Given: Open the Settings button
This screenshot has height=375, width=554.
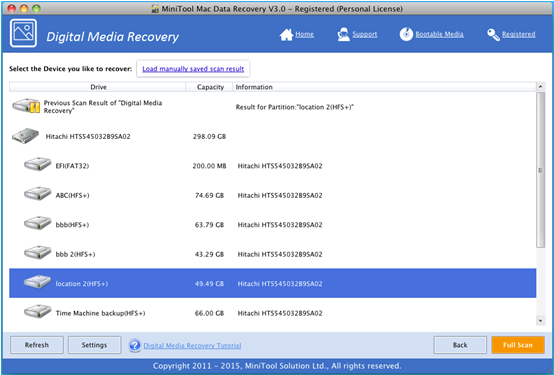Looking at the screenshot, I should point(94,345).
